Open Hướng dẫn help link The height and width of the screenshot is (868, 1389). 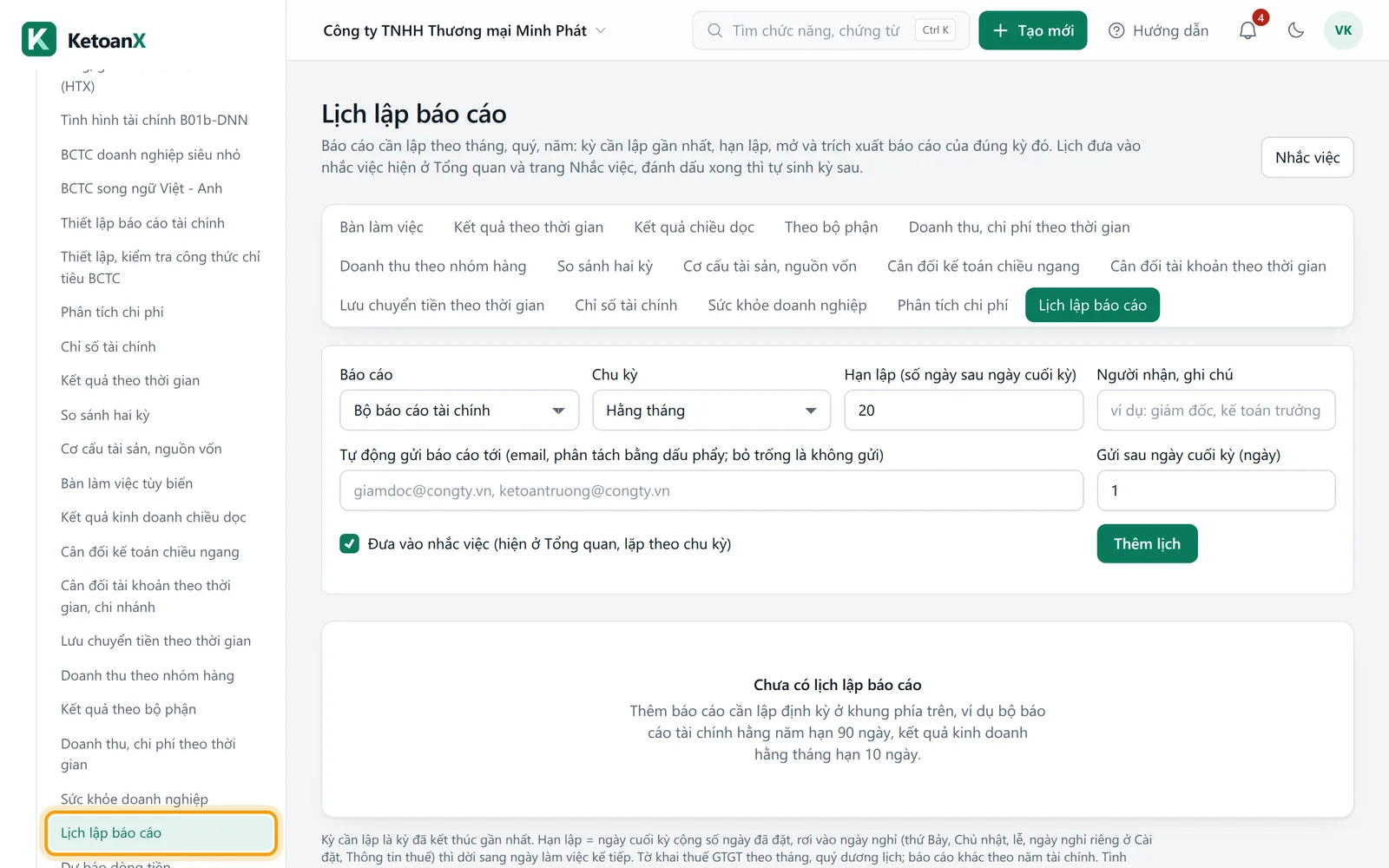1158,30
